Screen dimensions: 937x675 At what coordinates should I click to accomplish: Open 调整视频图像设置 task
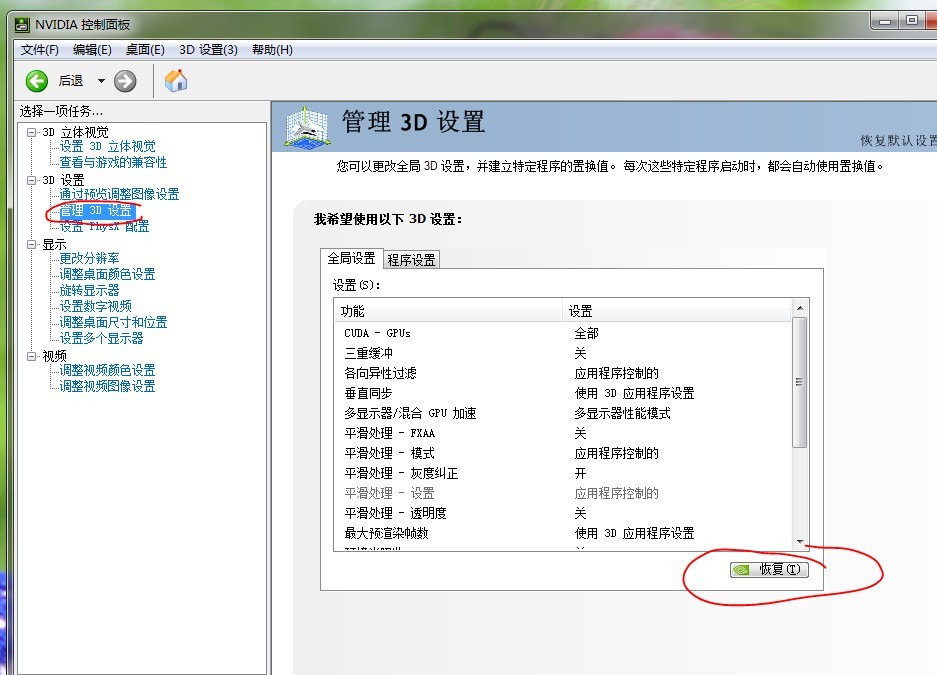pyautogui.click(x=108, y=386)
